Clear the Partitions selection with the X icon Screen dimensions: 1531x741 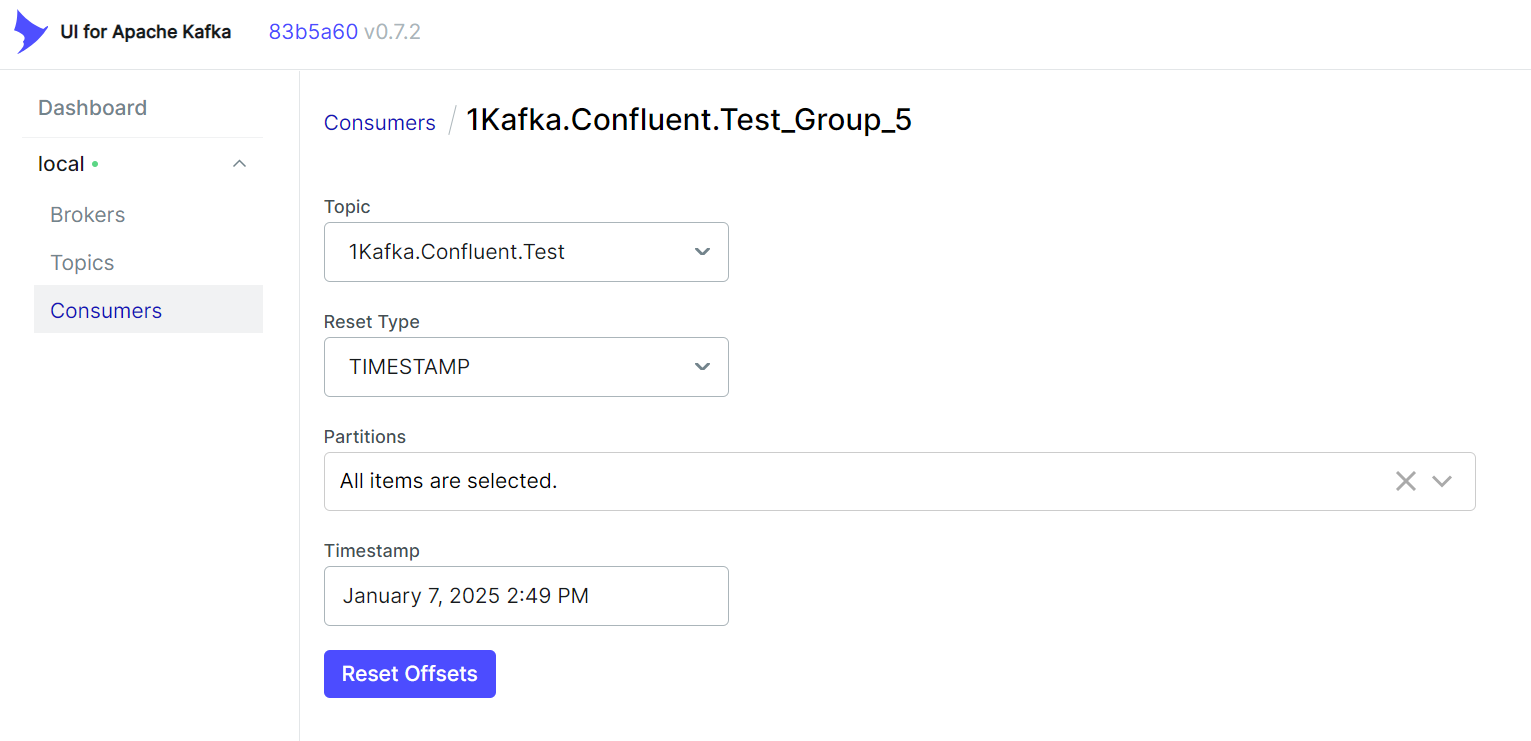click(1406, 481)
